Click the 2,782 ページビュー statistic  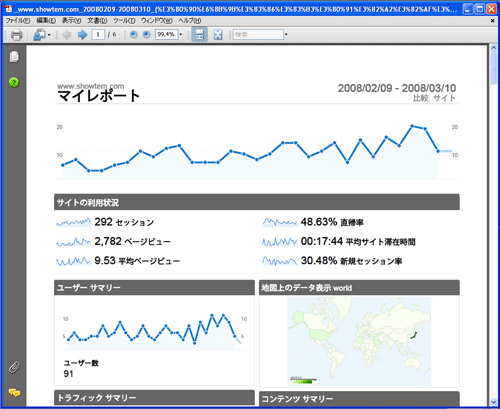click(132, 241)
